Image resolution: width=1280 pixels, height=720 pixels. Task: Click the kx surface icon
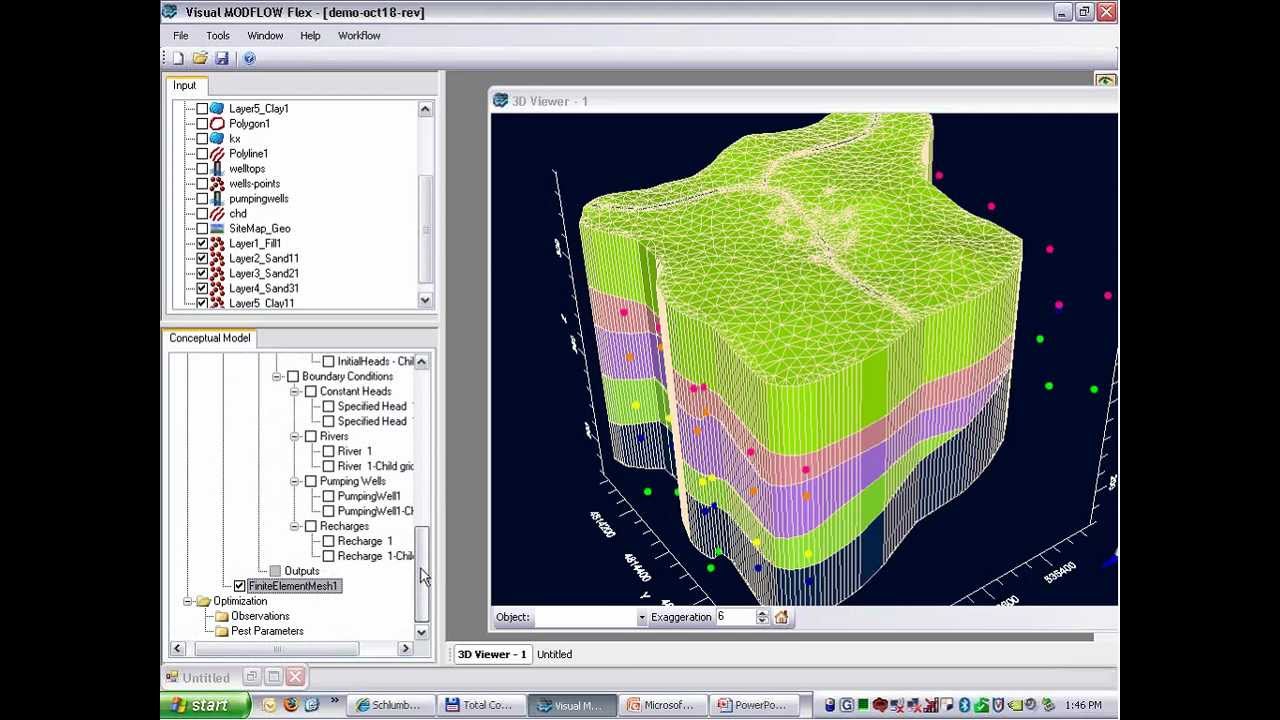tap(217, 139)
